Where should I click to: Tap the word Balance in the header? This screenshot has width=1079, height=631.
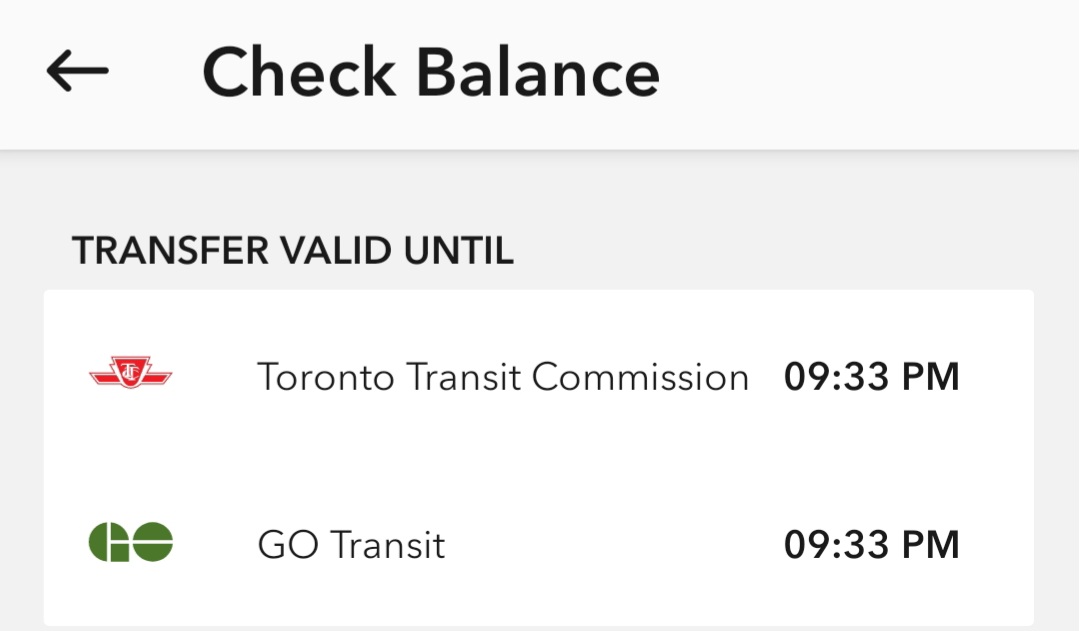pyautogui.click(x=538, y=72)
